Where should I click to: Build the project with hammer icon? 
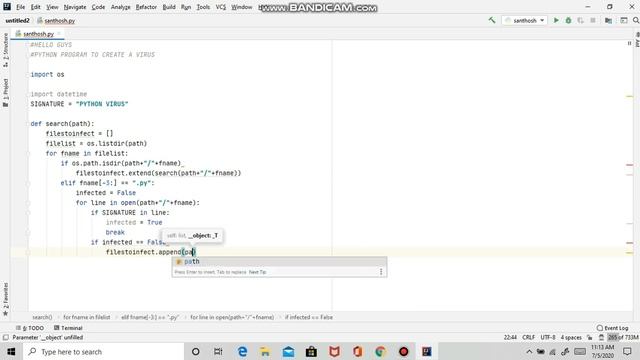click(x=492, y=20)
